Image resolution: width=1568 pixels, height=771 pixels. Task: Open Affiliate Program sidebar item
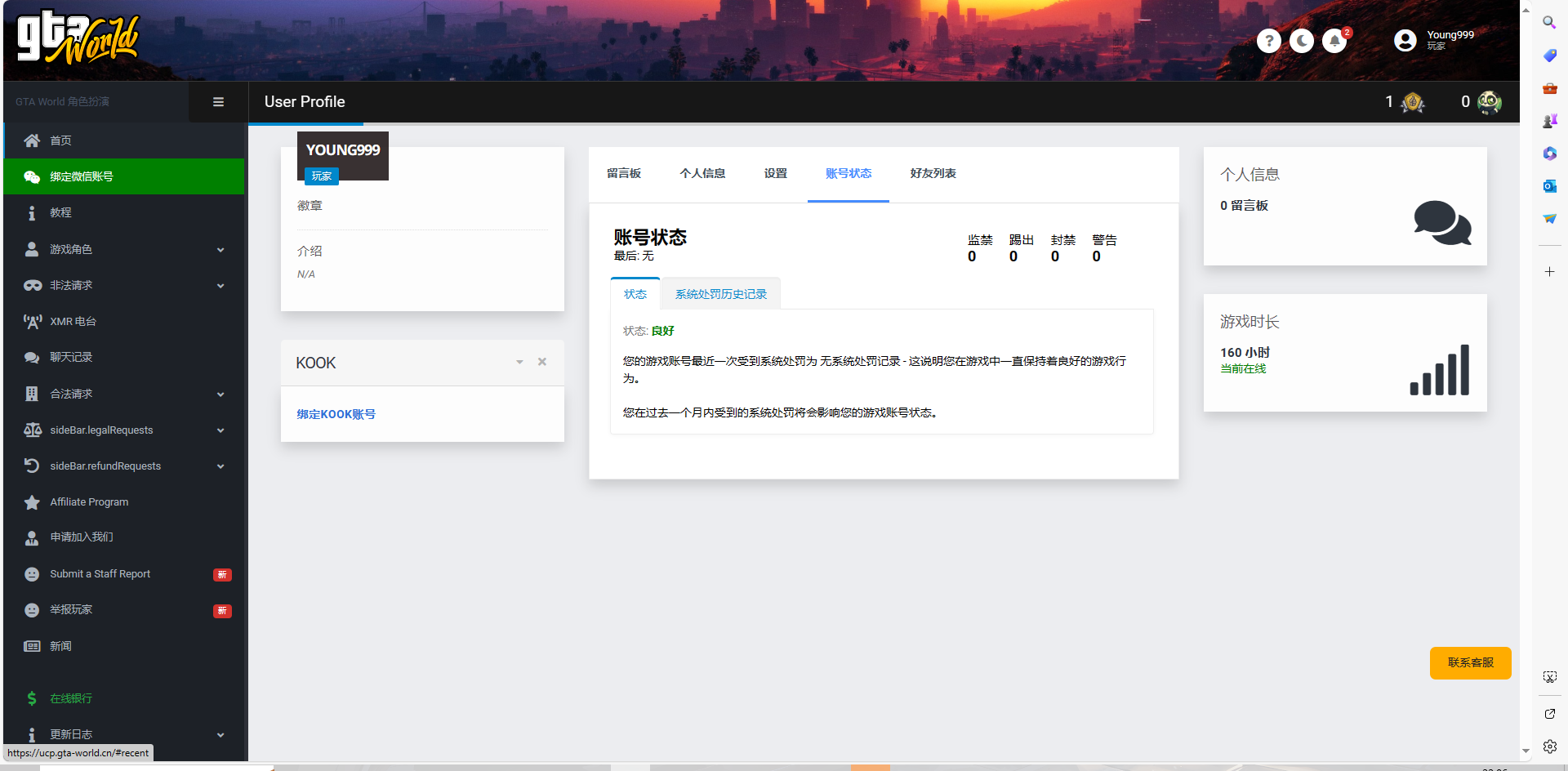(124, 501)
